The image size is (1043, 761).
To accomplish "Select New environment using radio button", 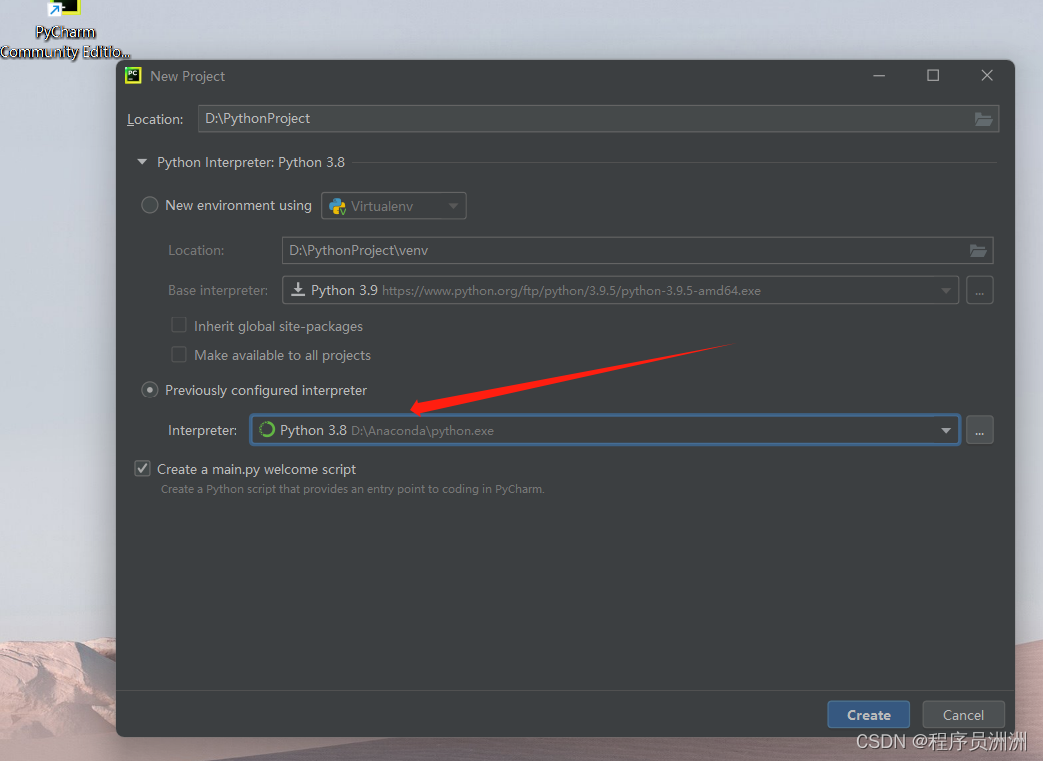I will [150, 205].
